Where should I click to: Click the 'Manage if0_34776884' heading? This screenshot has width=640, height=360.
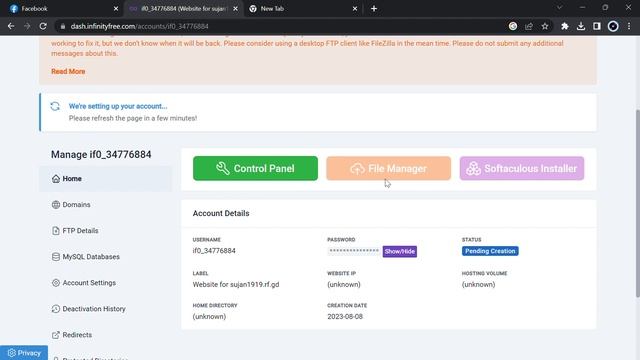(x=101, y=155)
